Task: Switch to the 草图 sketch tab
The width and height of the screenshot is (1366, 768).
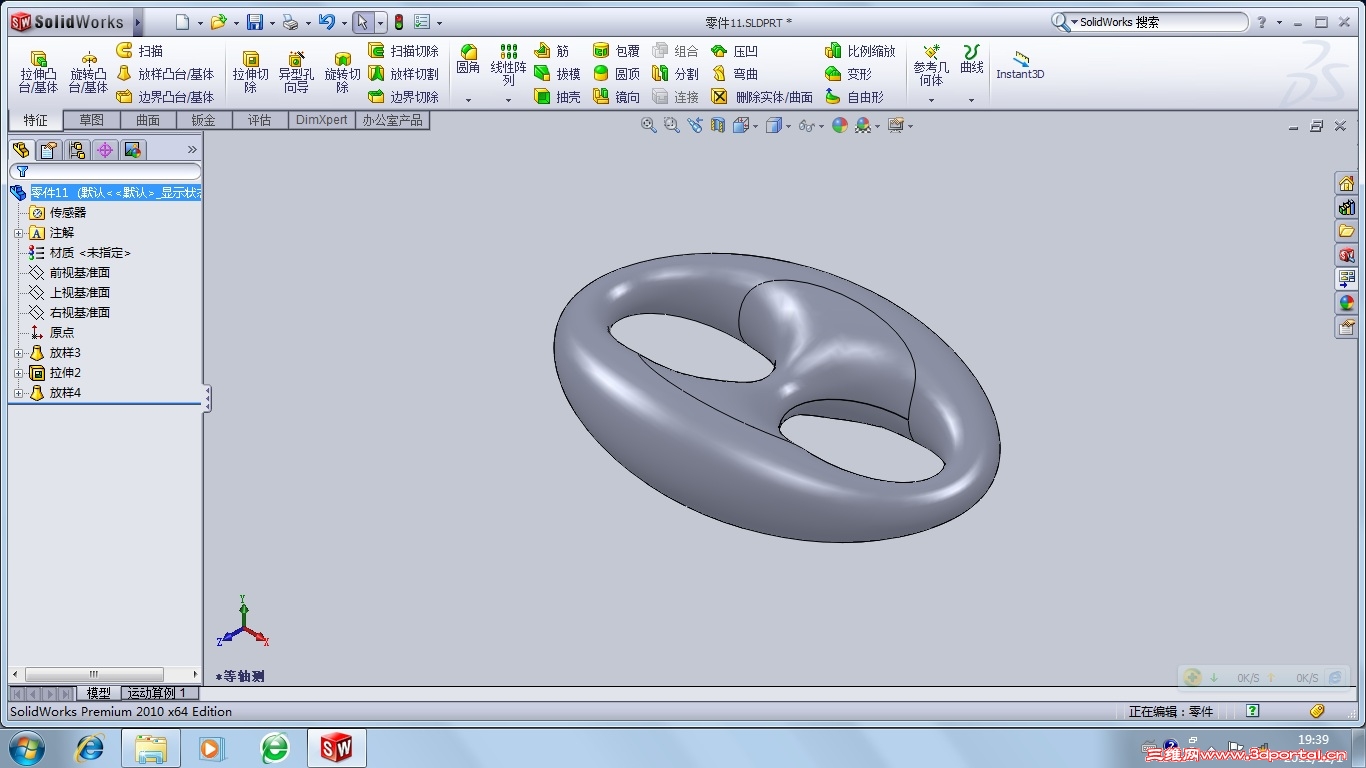Action: [91, 120]
